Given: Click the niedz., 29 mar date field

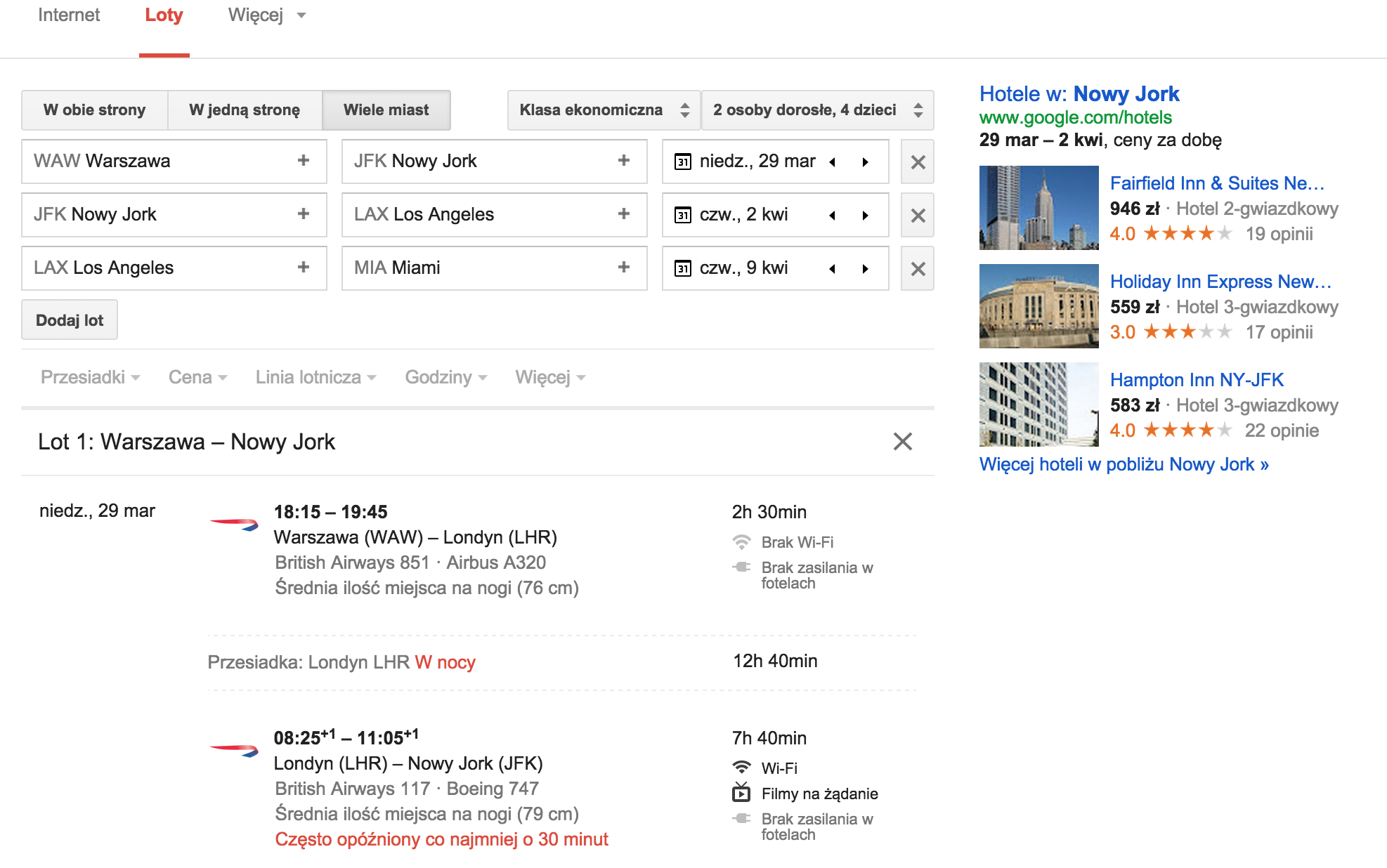Looking at the screenshot, I should 776,162.
